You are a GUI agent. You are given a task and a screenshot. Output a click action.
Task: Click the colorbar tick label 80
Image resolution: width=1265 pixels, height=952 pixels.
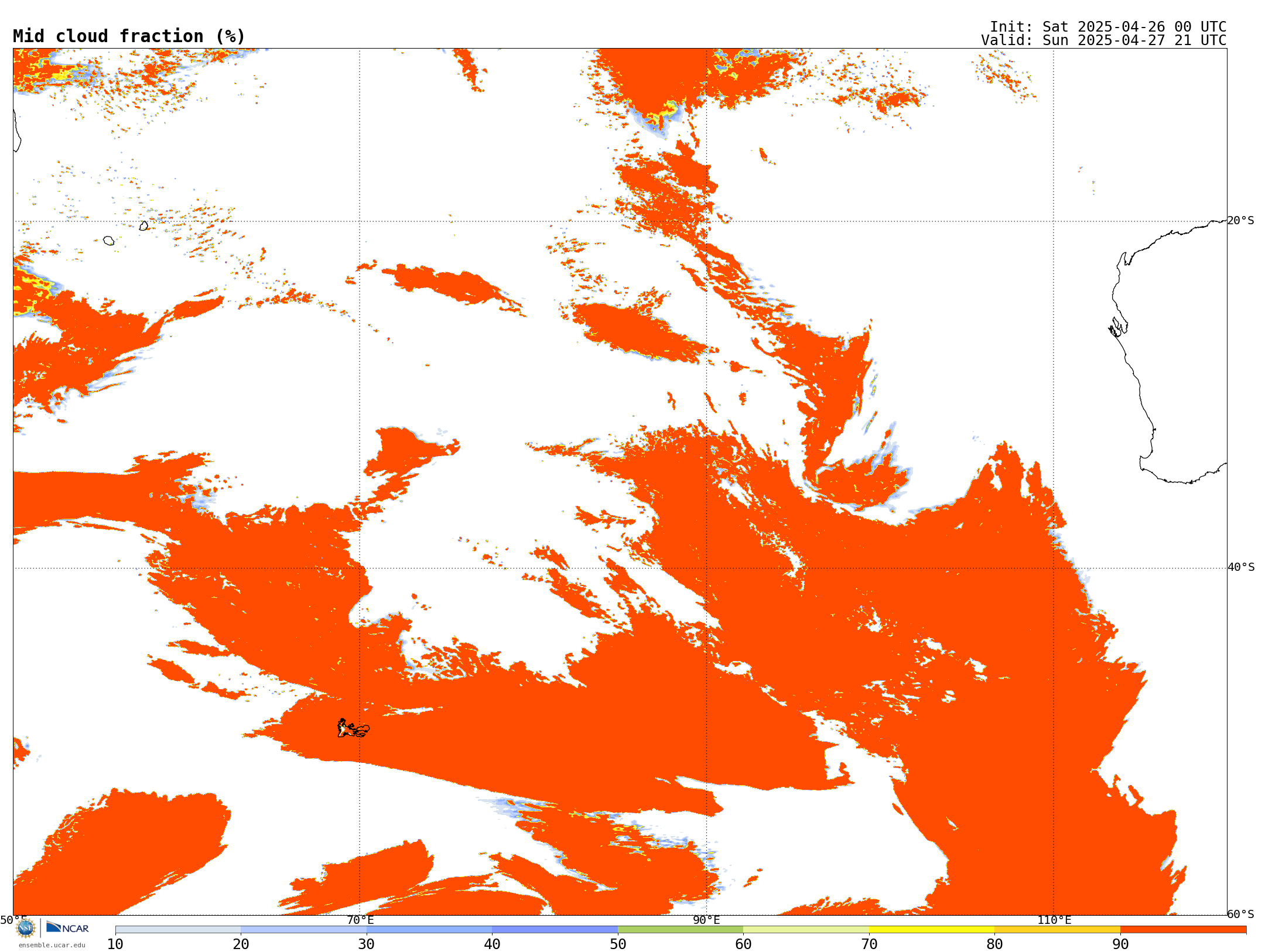(x=994, y=944)
